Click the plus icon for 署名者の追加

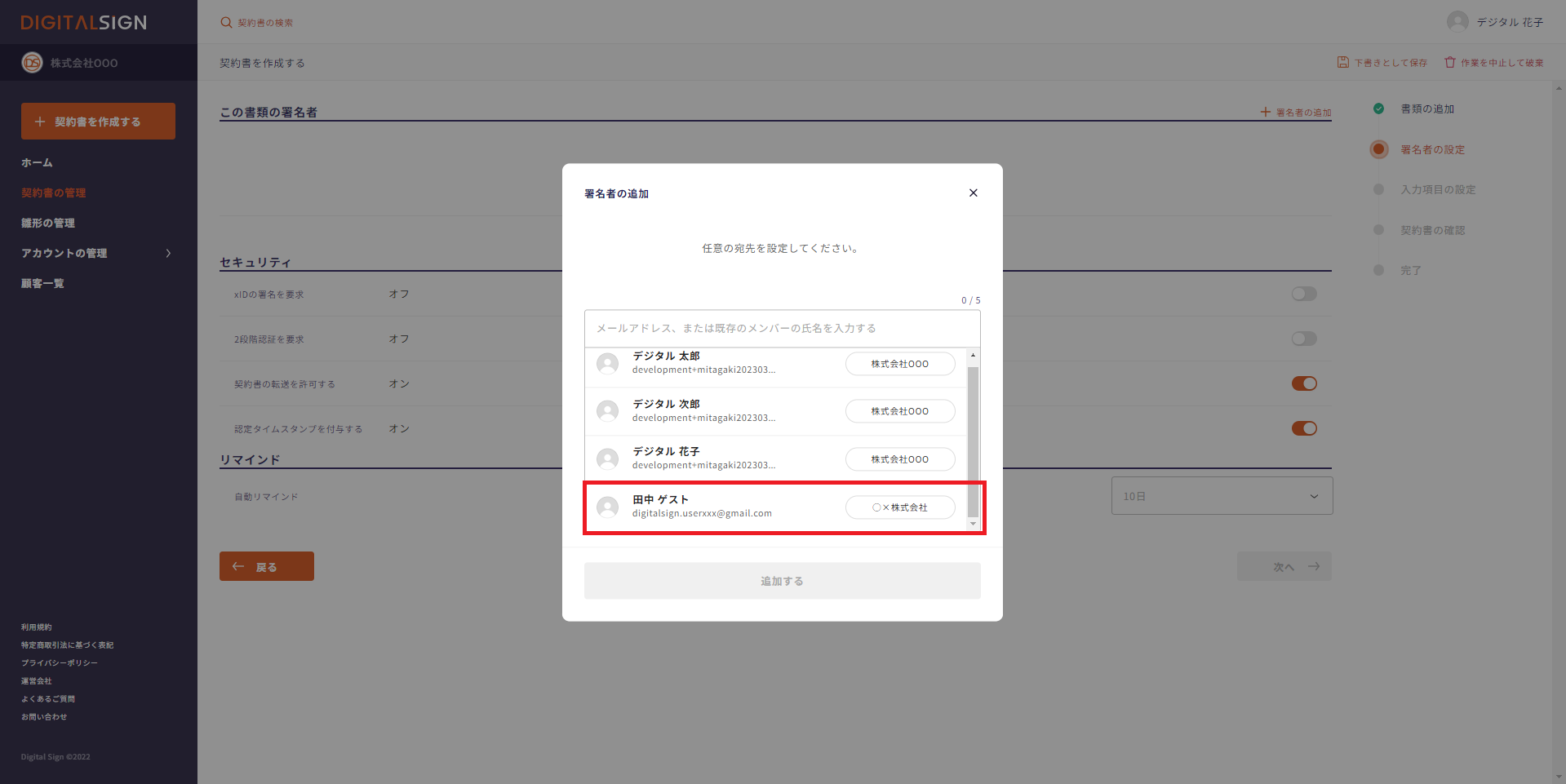click(x=1265, y=112)
